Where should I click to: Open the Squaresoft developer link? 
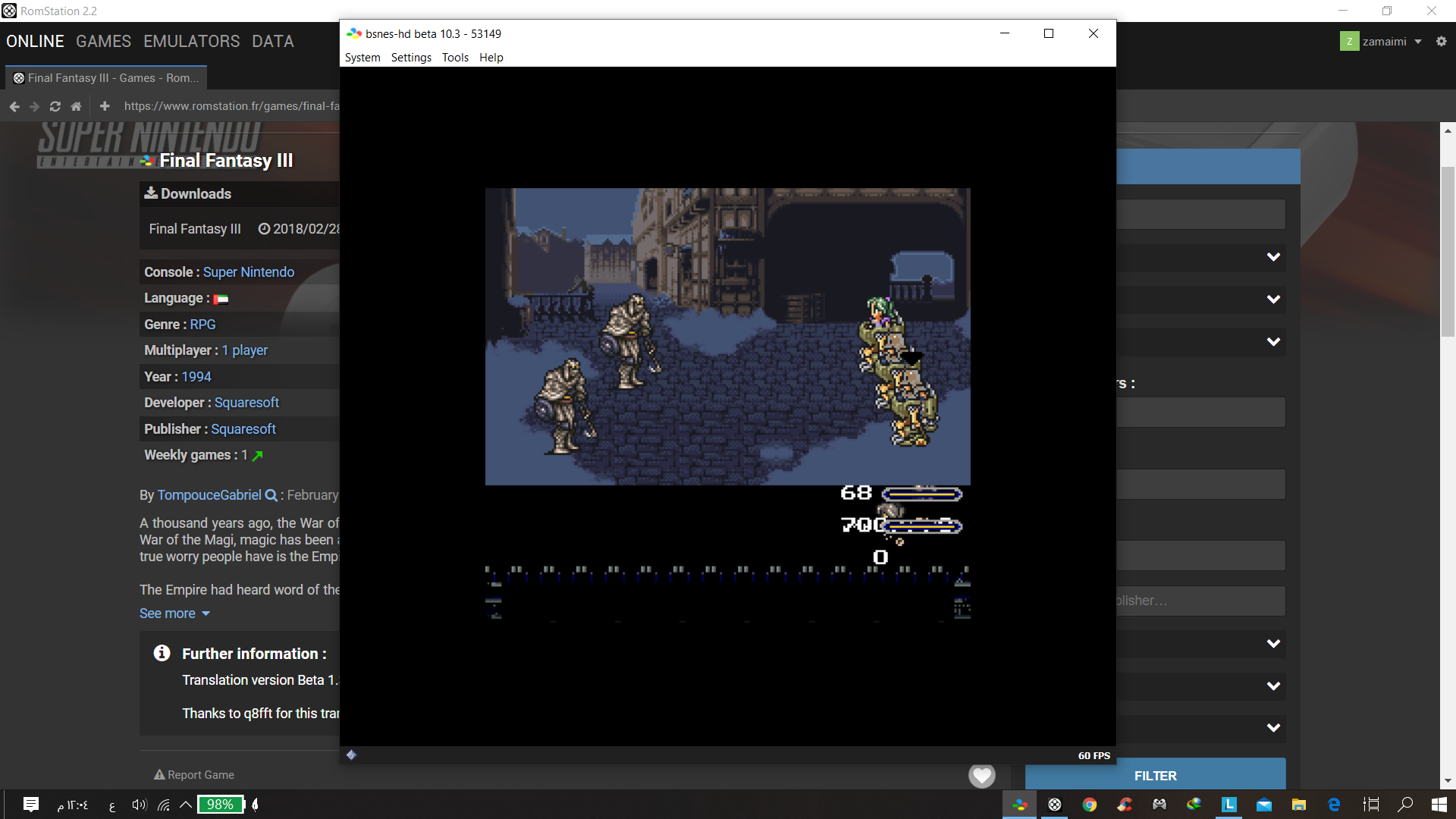click(x=246, y=403)
